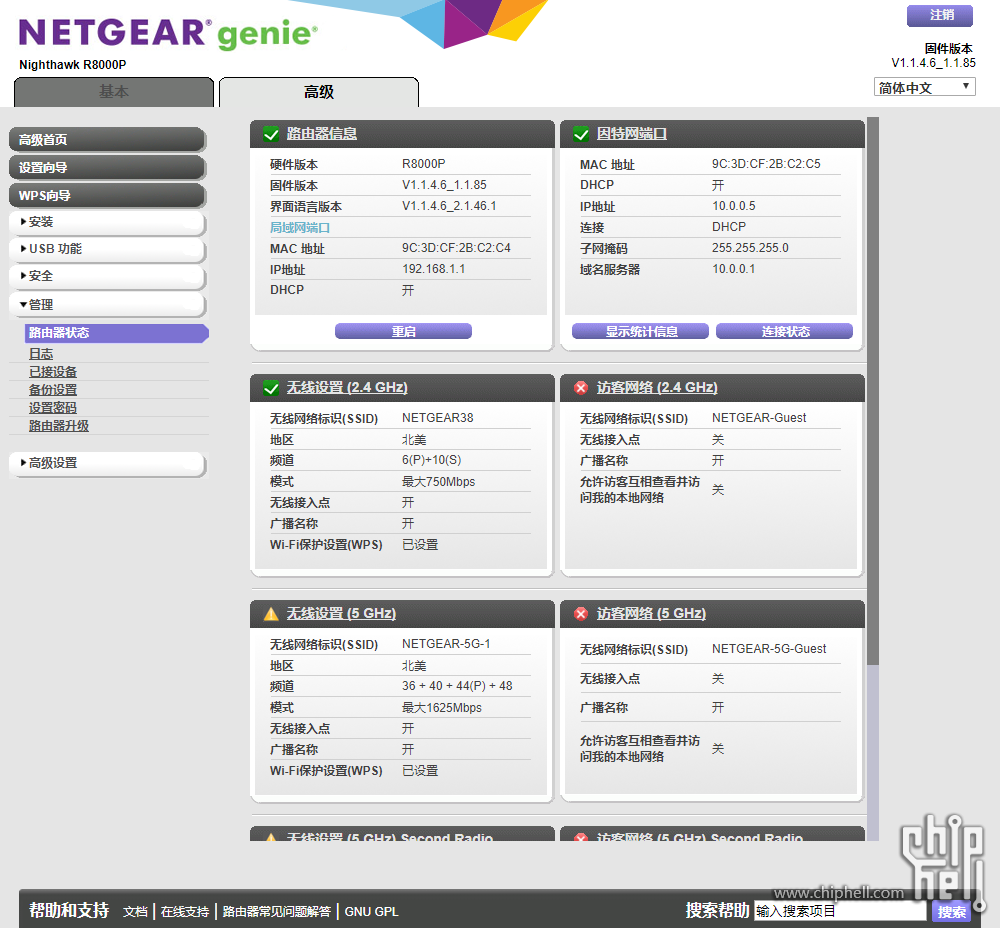
Task: Open the 因特网端口 panel title link
Action: [631, 134]
